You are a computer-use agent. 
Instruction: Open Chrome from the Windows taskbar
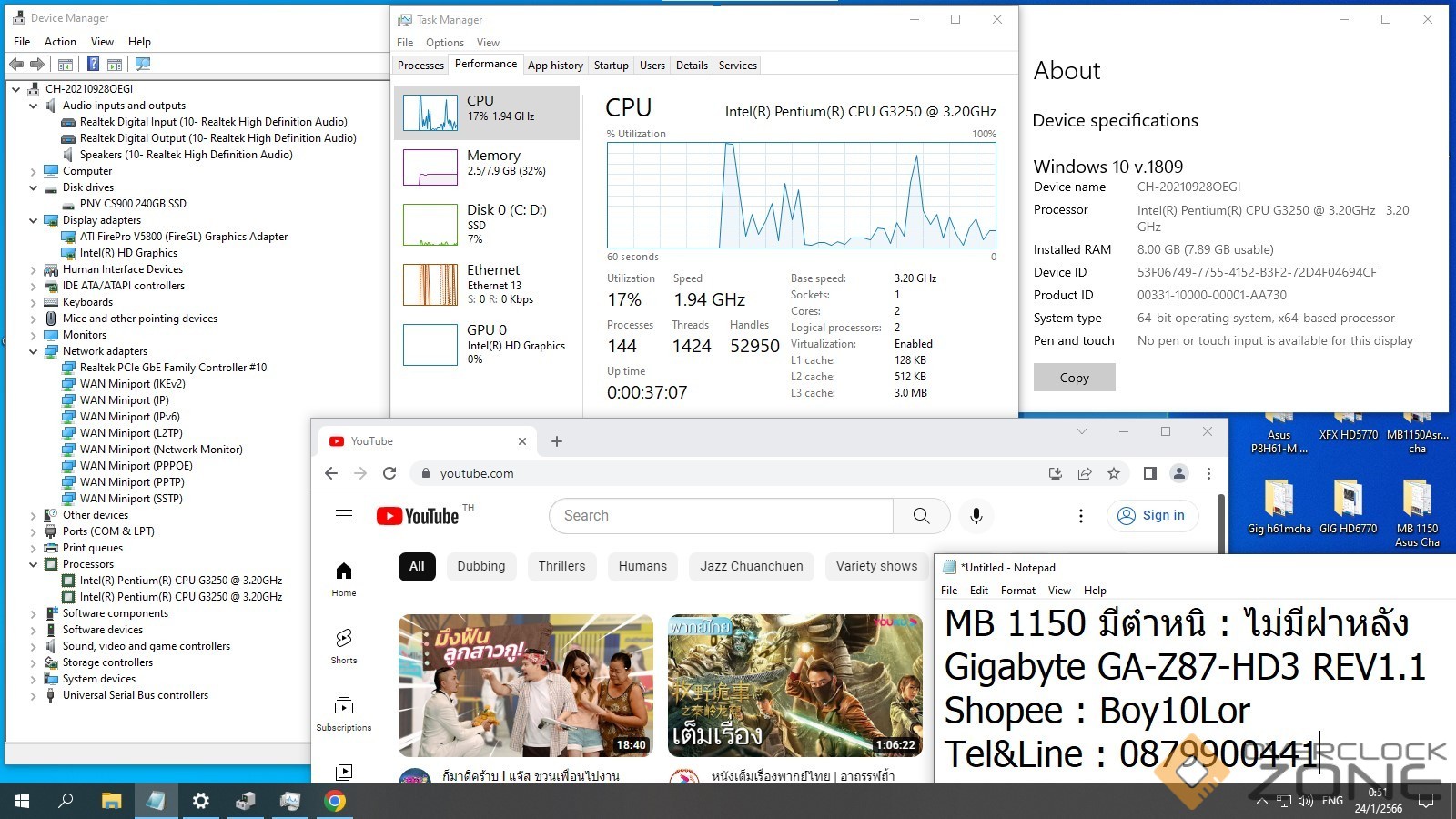coord(335,801)
